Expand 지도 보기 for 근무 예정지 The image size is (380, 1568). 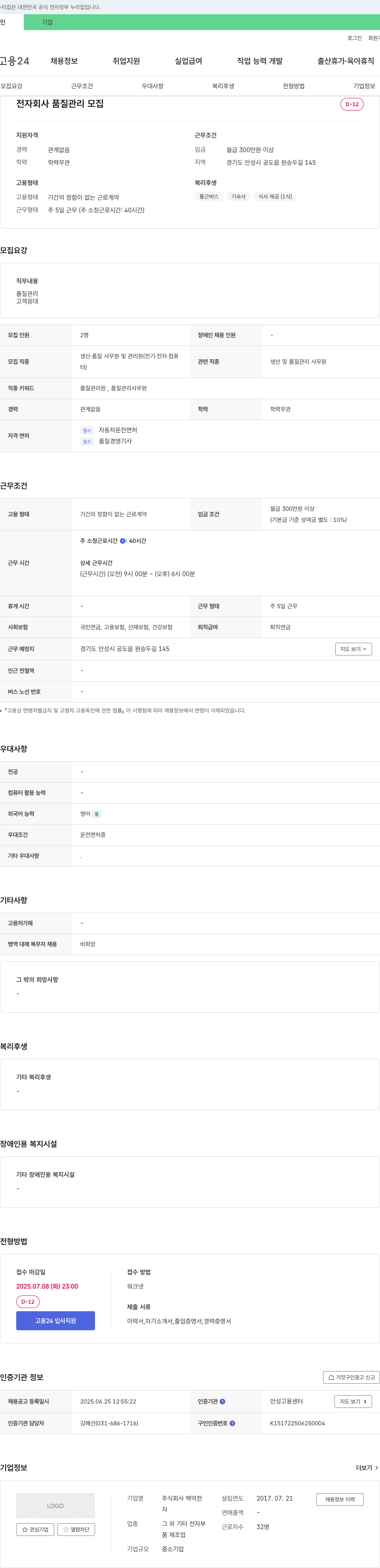353,649
